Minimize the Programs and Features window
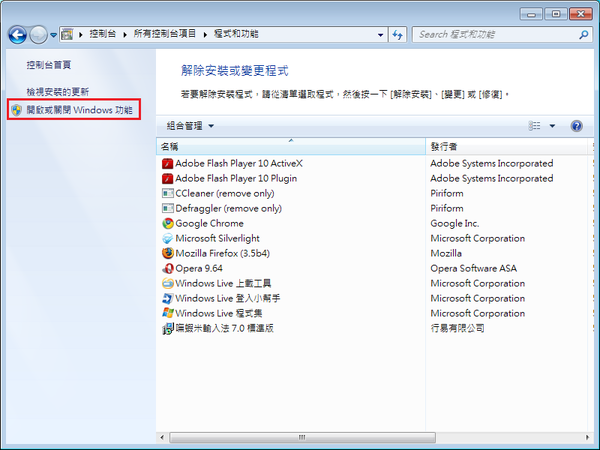600x450 pixels. pos(531,14)
